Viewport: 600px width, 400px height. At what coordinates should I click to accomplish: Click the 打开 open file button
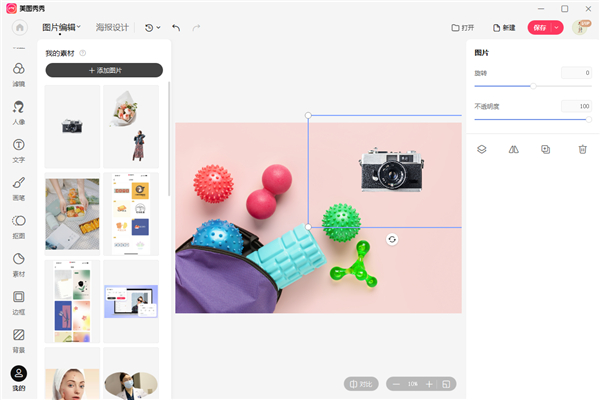click(x=462, y=27)
